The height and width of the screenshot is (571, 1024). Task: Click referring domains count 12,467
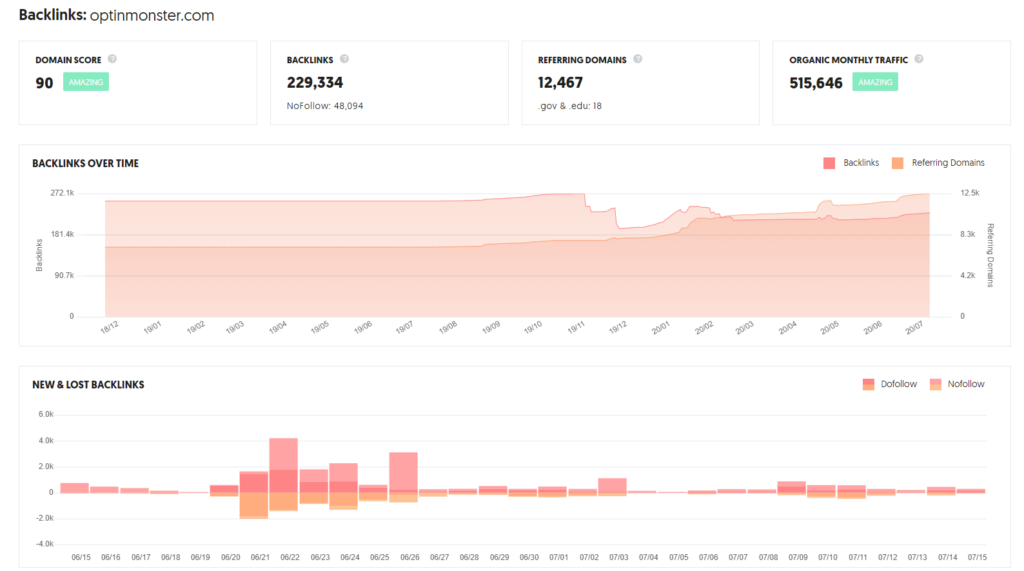(560, 83)
